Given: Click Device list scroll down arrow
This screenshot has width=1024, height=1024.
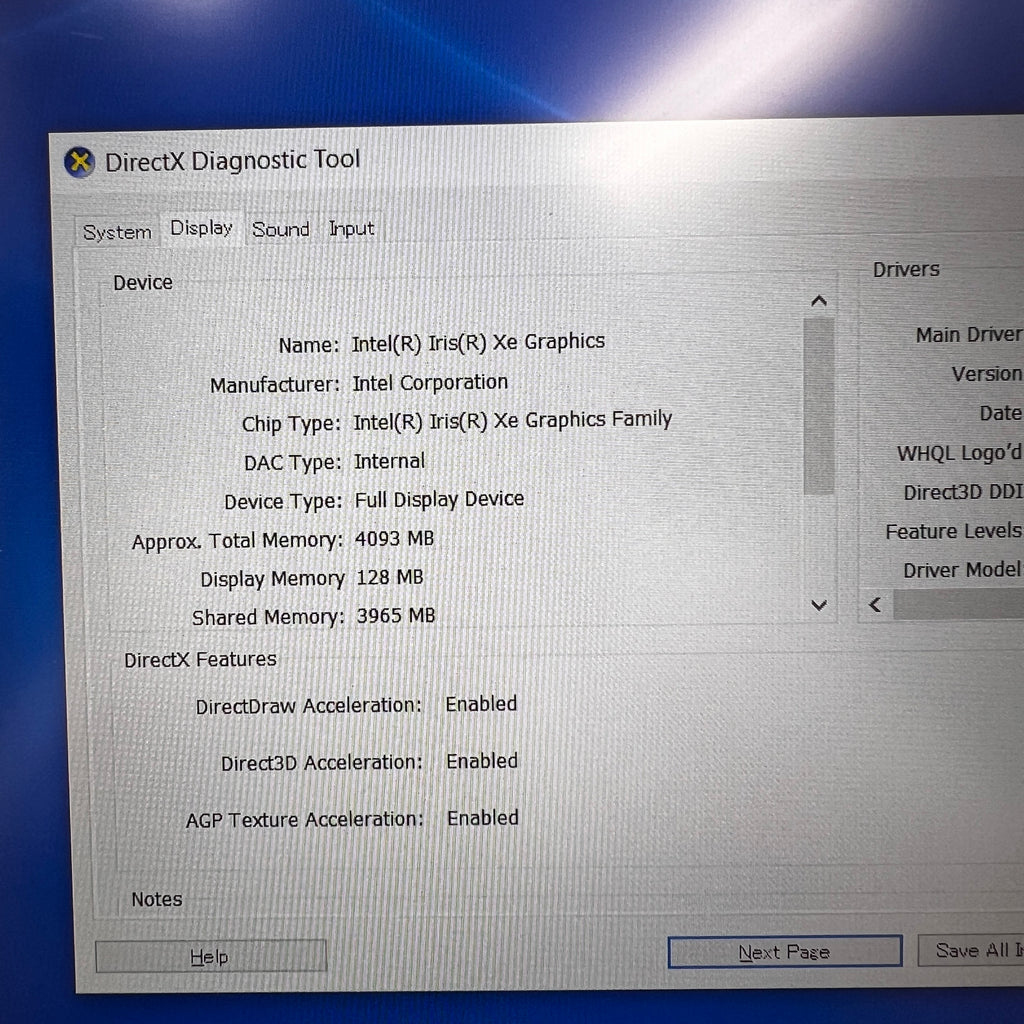Looking at the screenshot, I should (818, 605).
